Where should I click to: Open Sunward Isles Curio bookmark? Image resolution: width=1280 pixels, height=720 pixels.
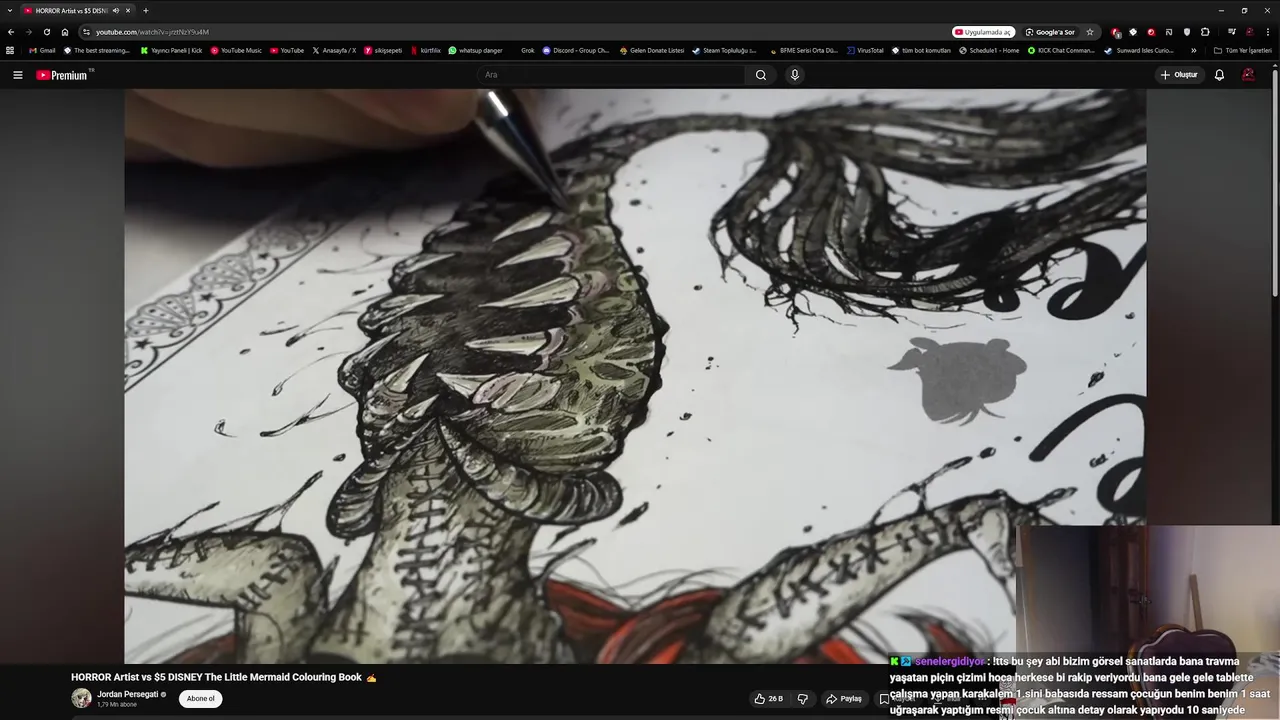(1139, 50)
